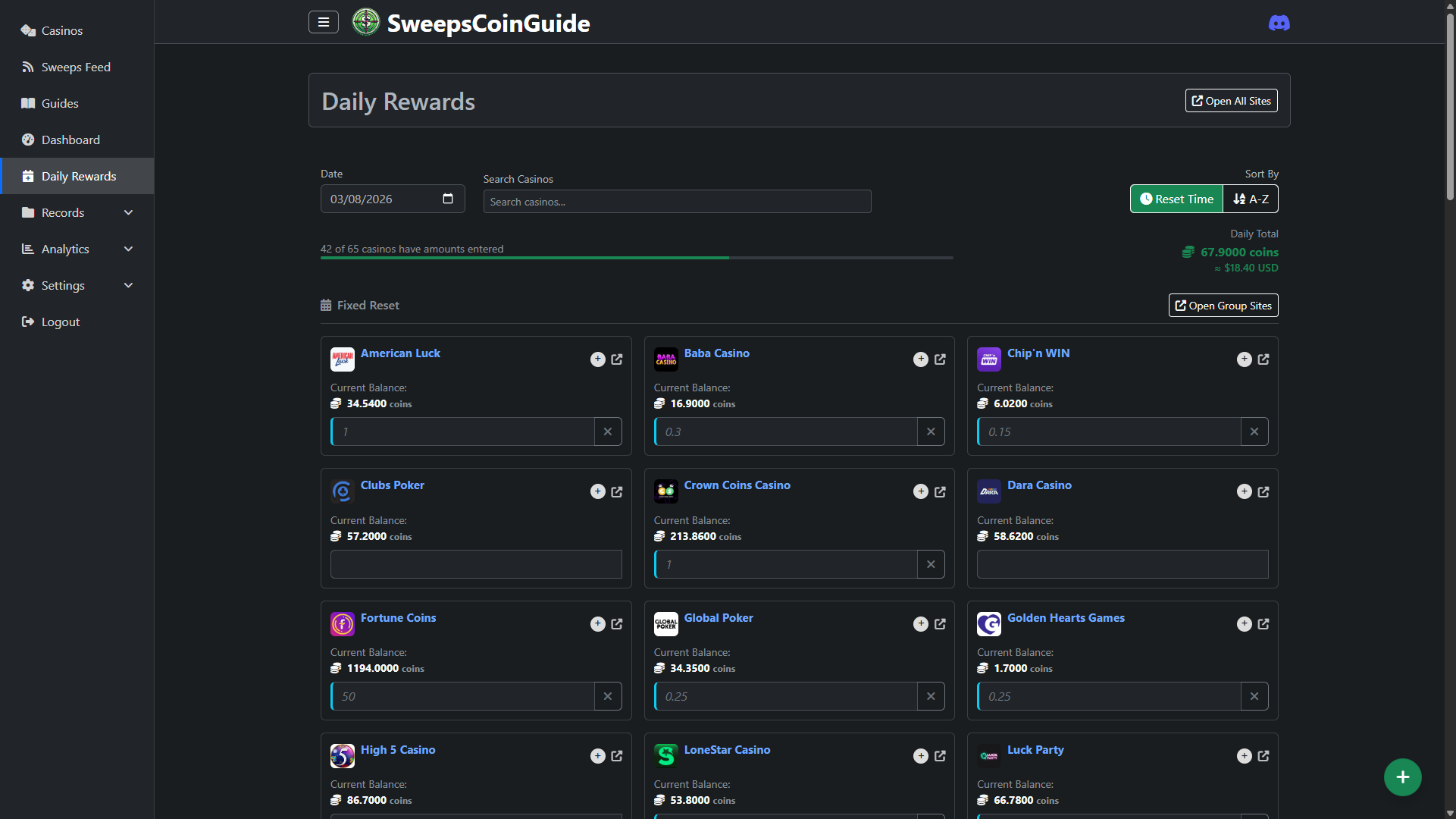Viewport: 1456px width, 819px height.
Task: Select Reset Time sort option
Action: [x=1176, y=199]
